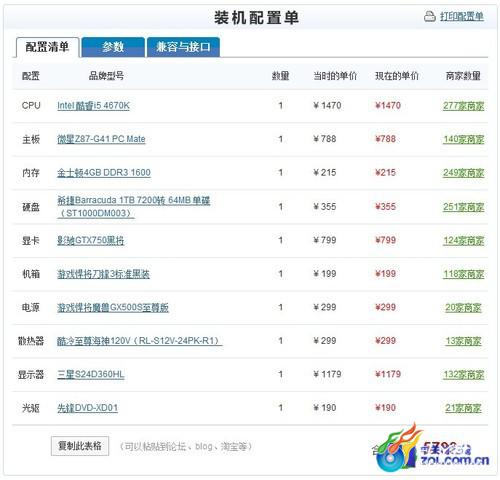Open the 影驰GTX750黑将 graphics card link
Screen dimensions: 500x480
[x=90, y=240]
